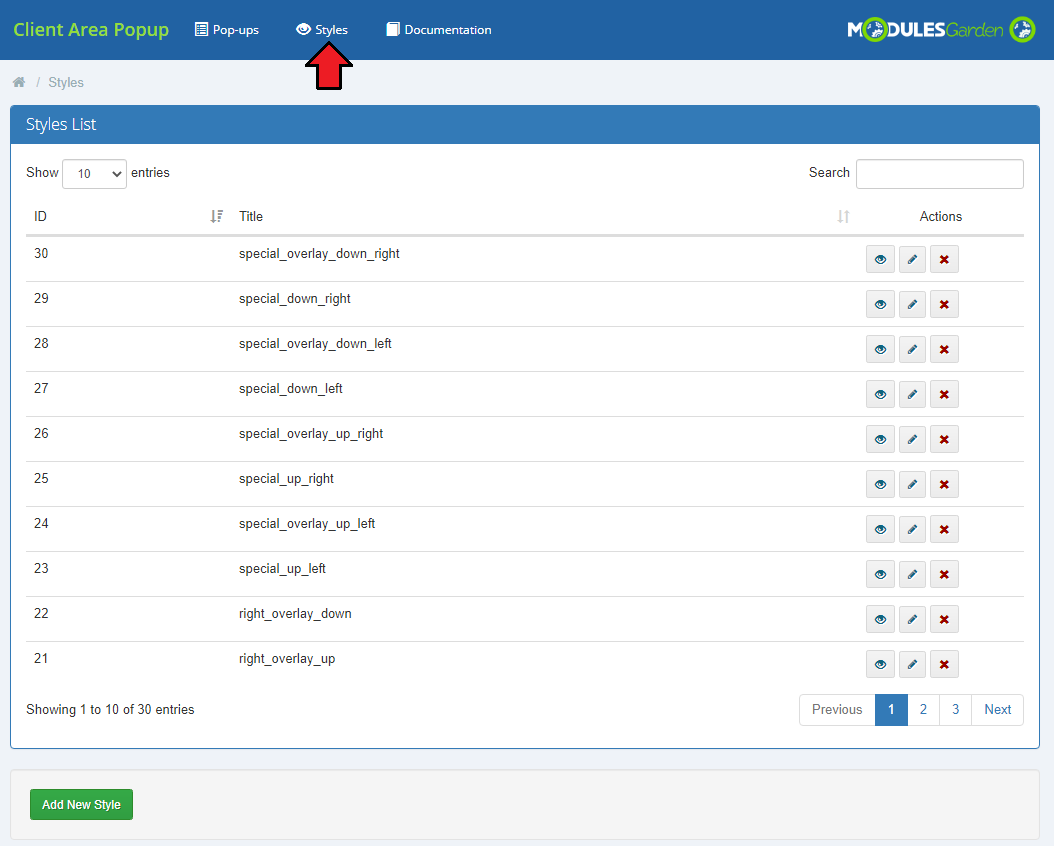Delete the right_overlay_down style
The width and height of the screenshot is (1054, 846).
point(944,620)
